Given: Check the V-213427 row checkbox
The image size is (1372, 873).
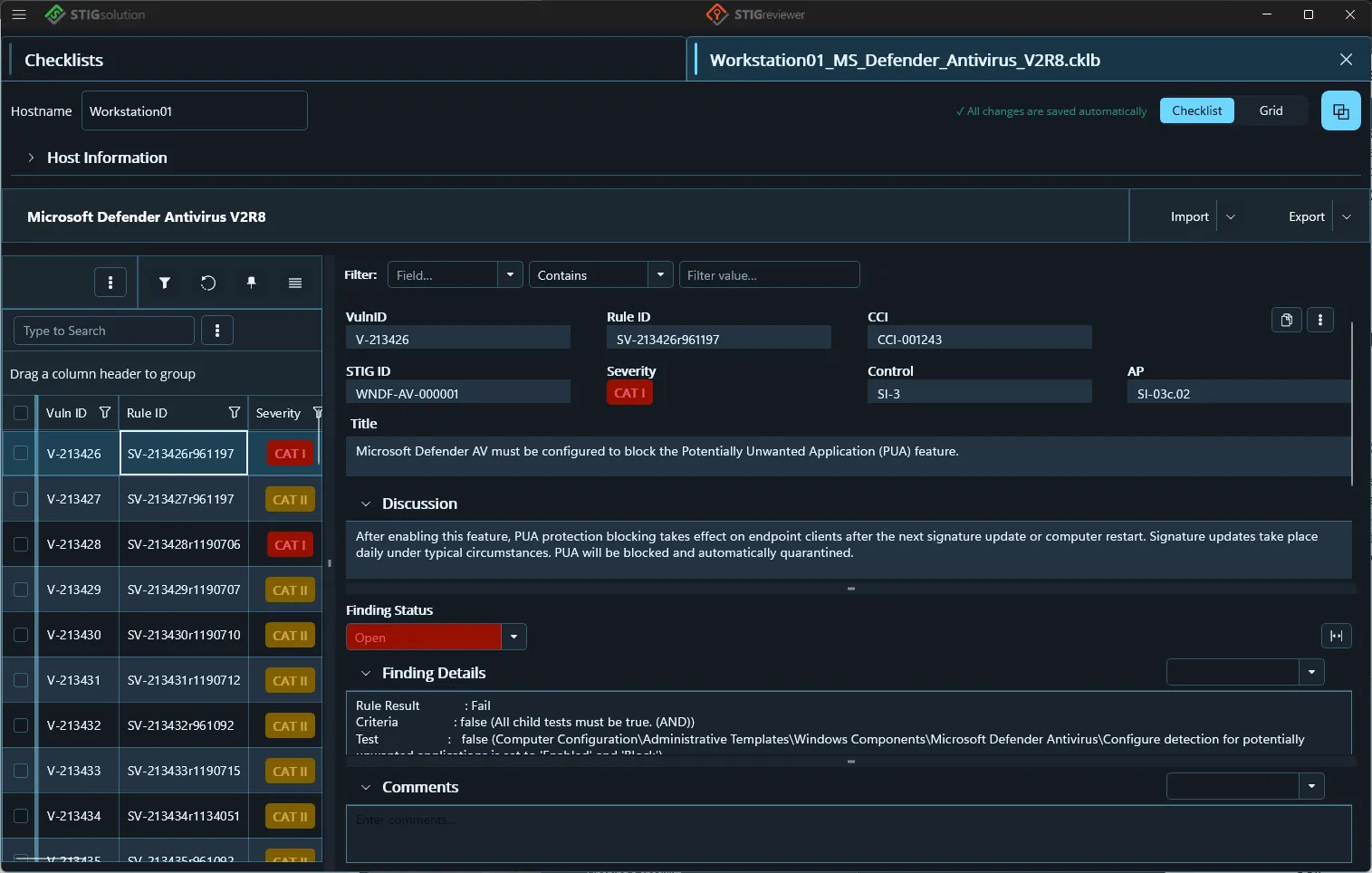Looking at the screenshot, I should pyautogui.click(x=21, y=499).
